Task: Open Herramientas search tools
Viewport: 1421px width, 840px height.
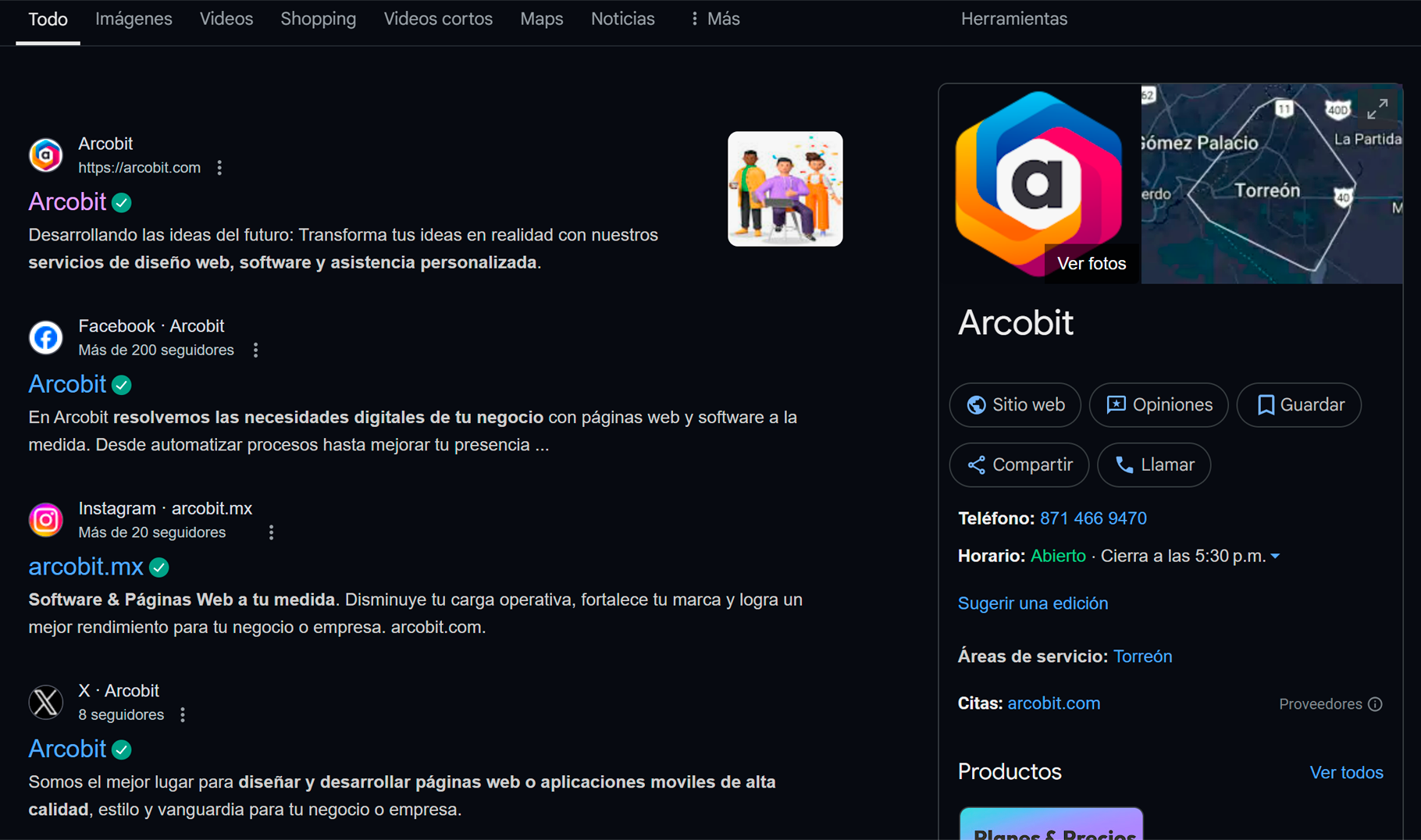Action: coord(1013,19)
